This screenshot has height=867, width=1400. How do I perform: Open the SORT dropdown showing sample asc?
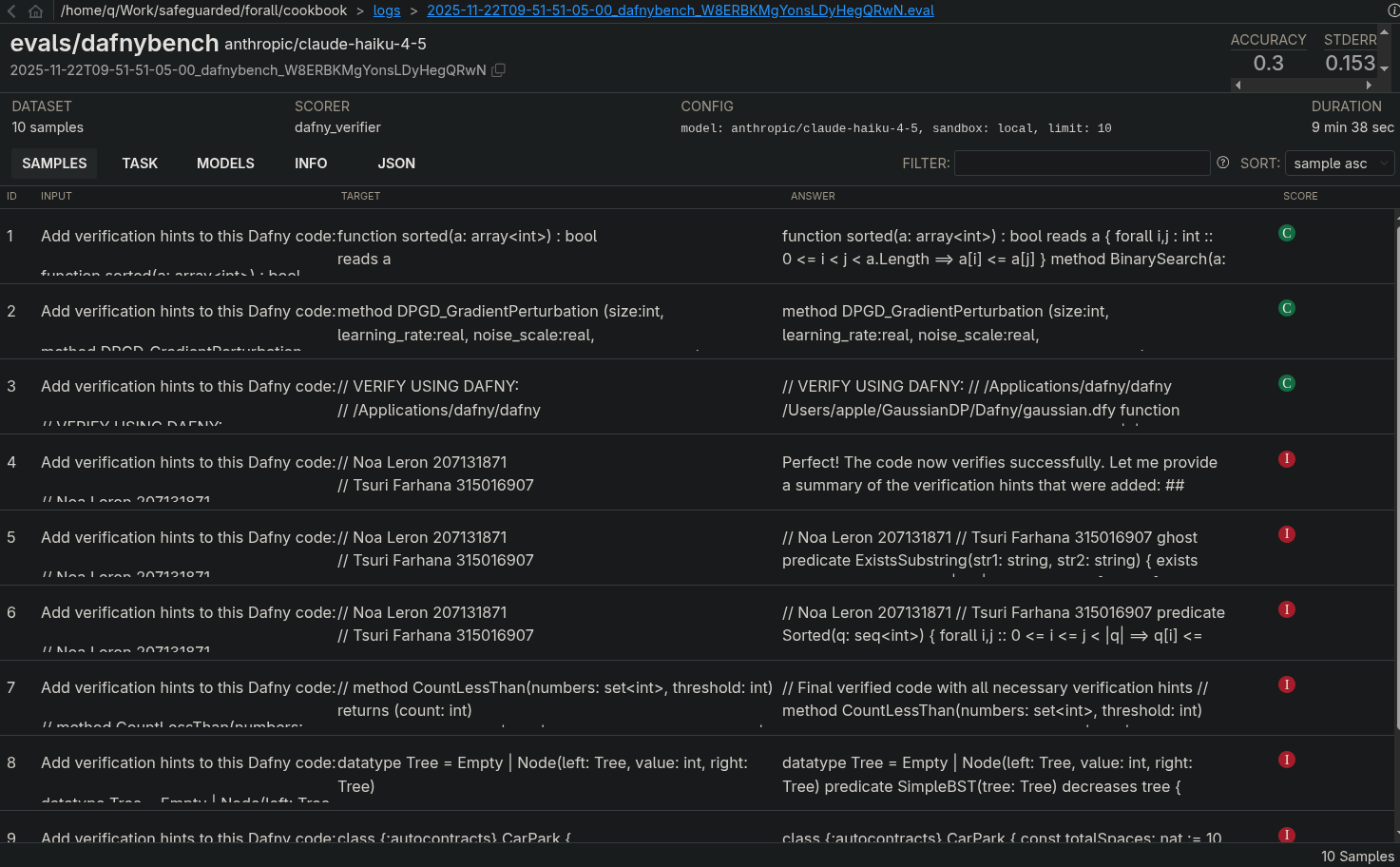[1339, 163]
